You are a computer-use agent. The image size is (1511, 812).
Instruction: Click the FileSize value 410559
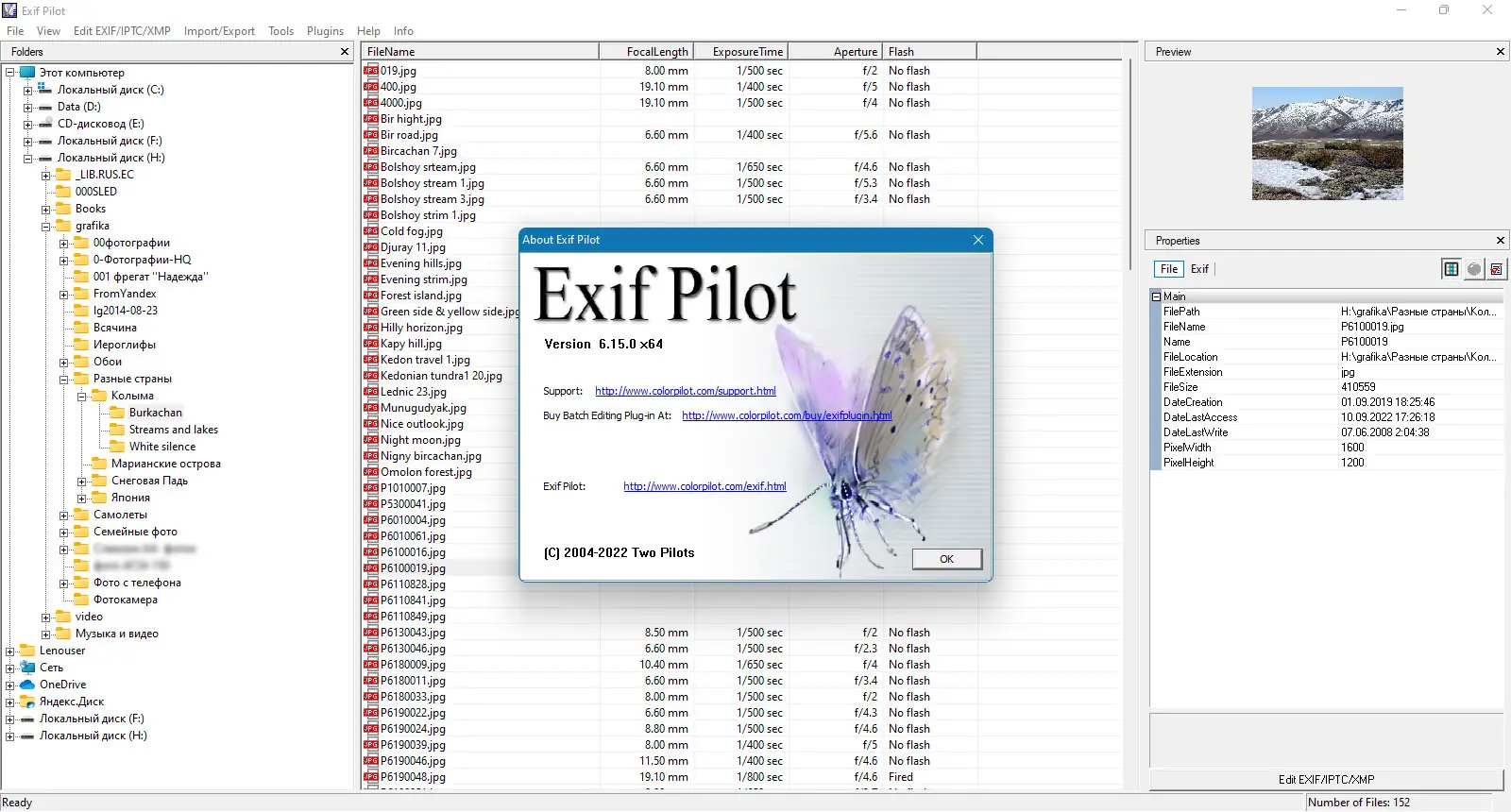tap(1358, 387)
